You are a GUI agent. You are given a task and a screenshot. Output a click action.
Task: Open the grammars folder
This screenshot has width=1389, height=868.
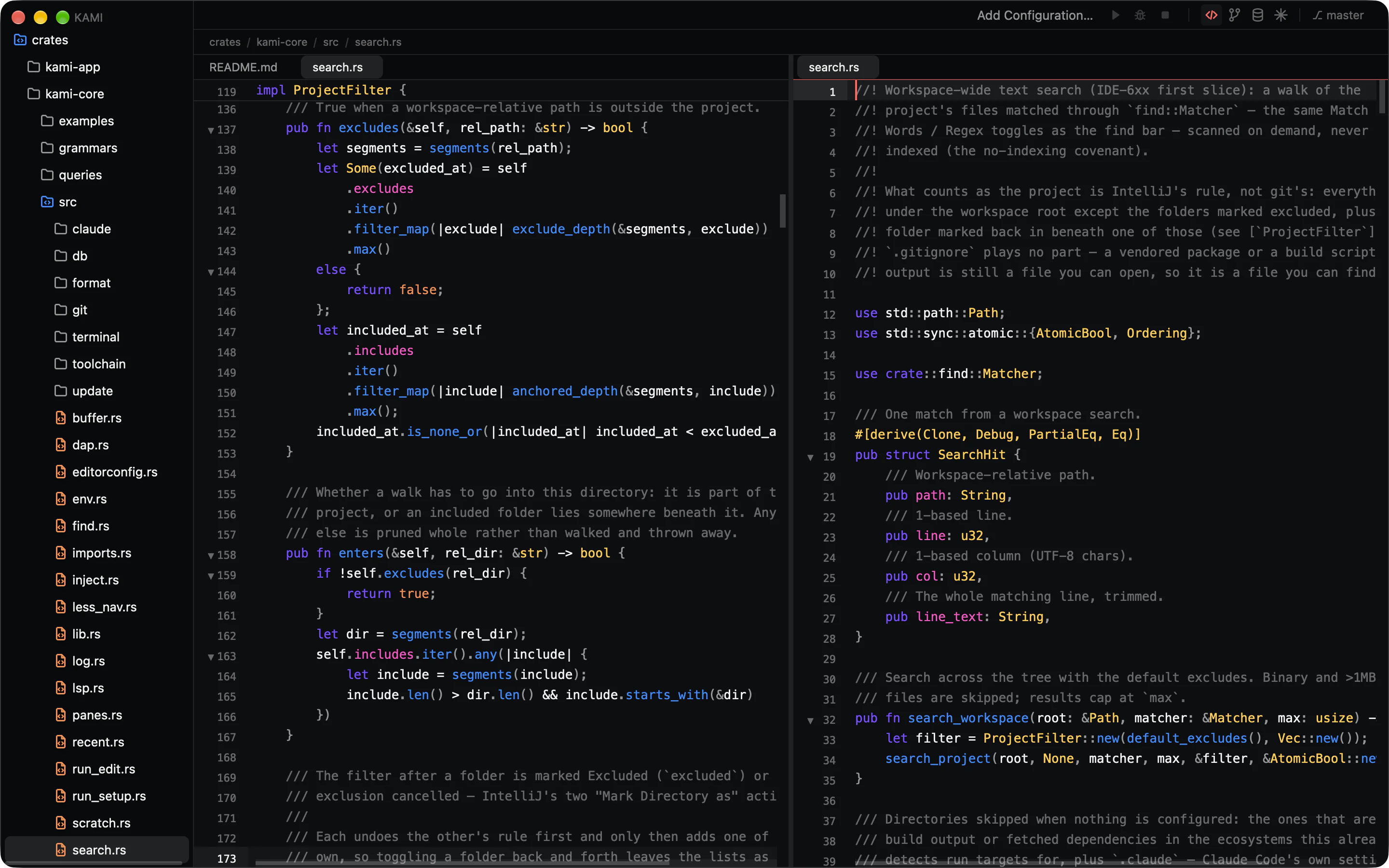[x=87, y=148]
